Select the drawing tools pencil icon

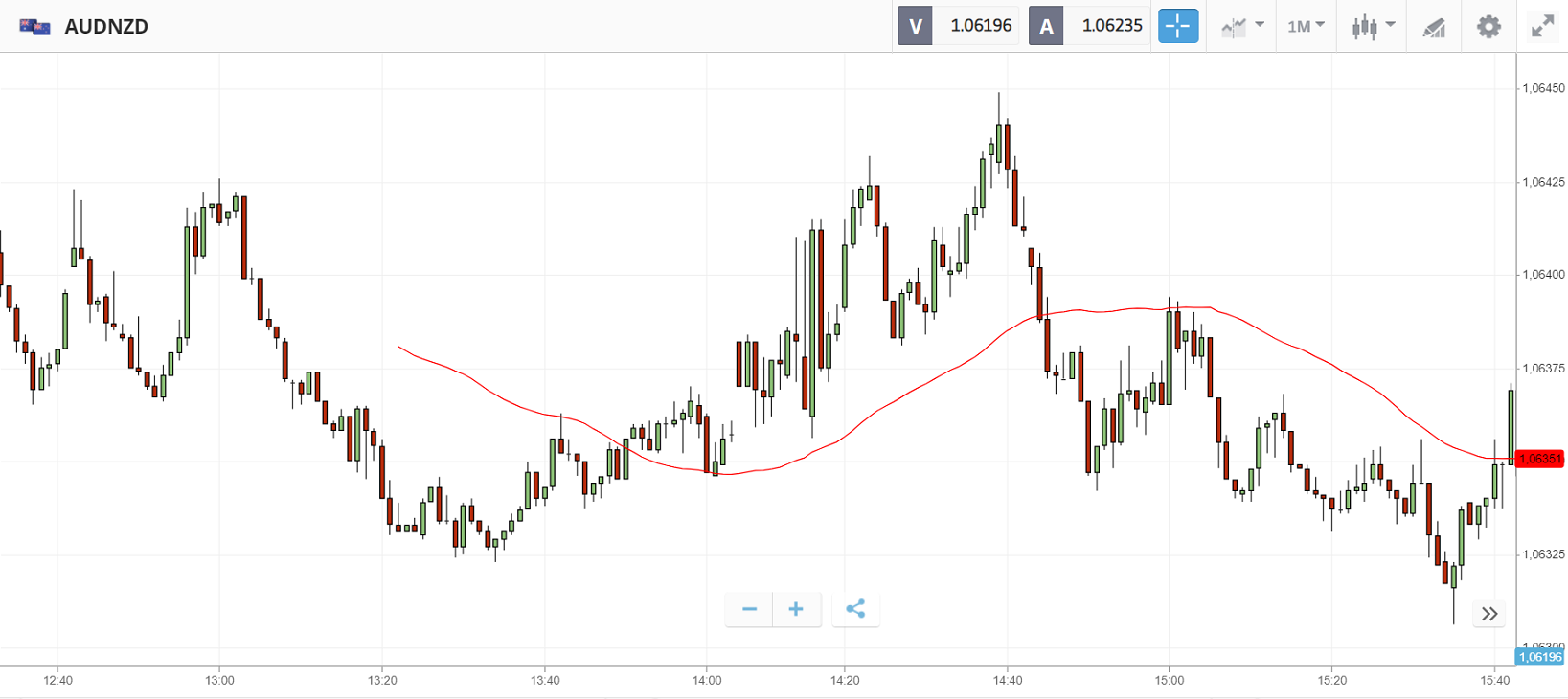point(1434,27)
